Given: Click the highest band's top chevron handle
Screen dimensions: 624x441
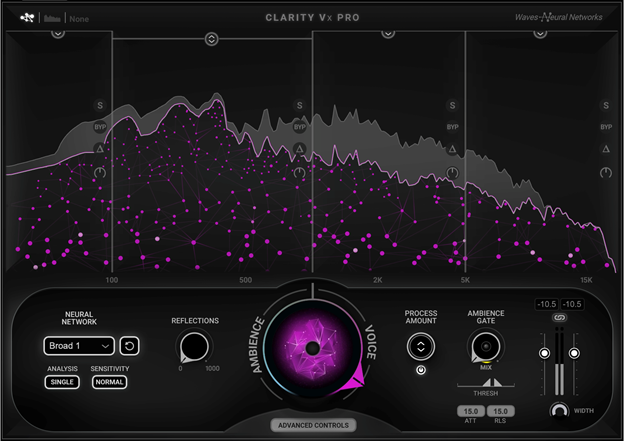Looking at the screenshot, I should (x=540, y=33).
